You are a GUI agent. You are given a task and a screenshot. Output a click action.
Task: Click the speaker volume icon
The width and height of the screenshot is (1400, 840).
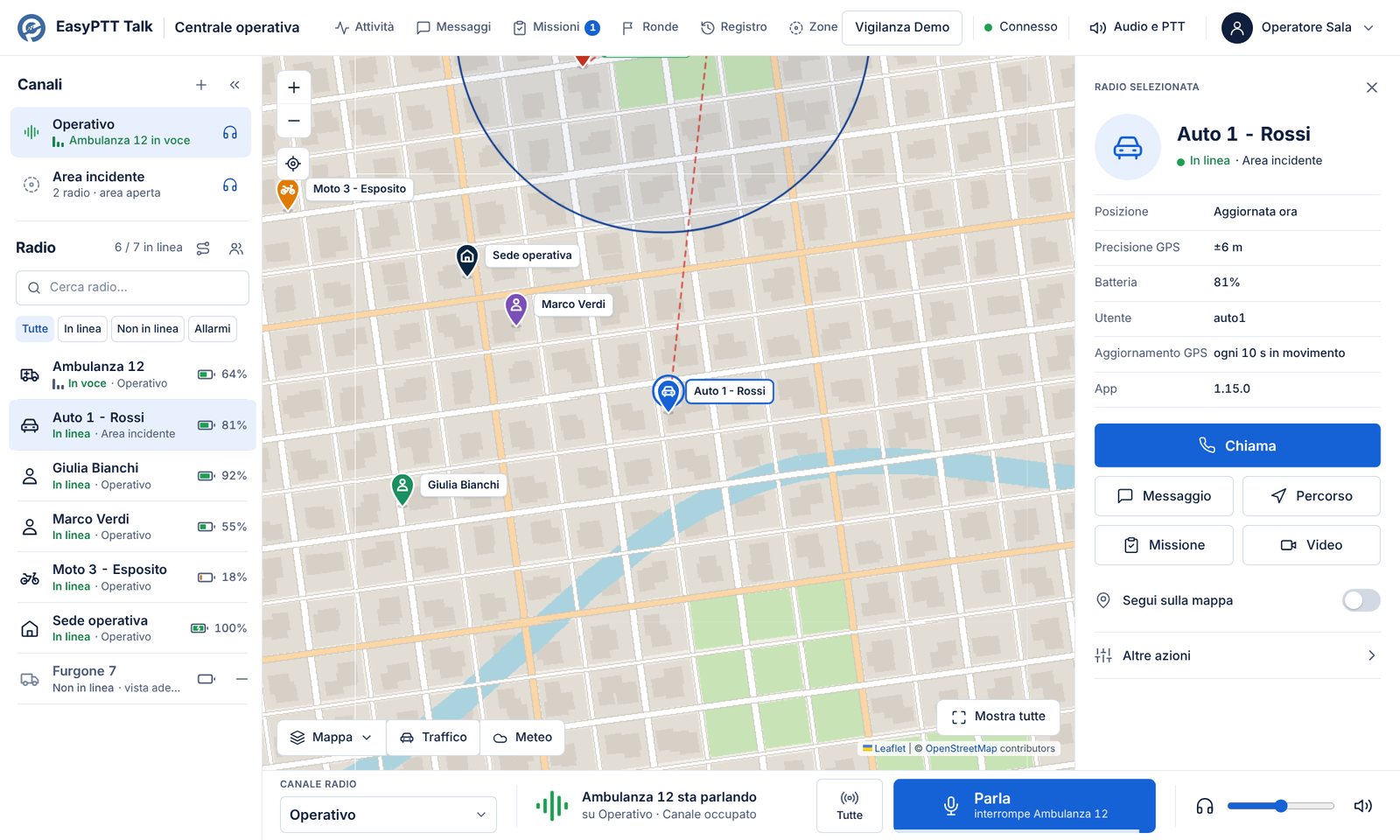pyautogui.click(x=1362, y=806)
